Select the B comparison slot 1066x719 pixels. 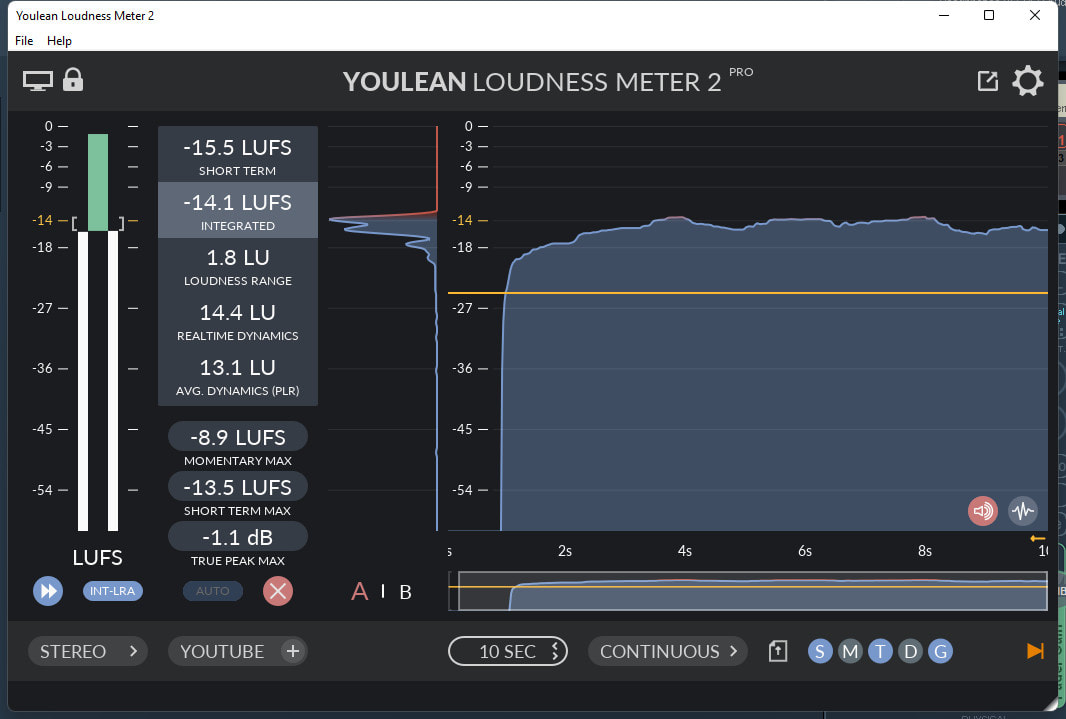click(x=405, y=592)
